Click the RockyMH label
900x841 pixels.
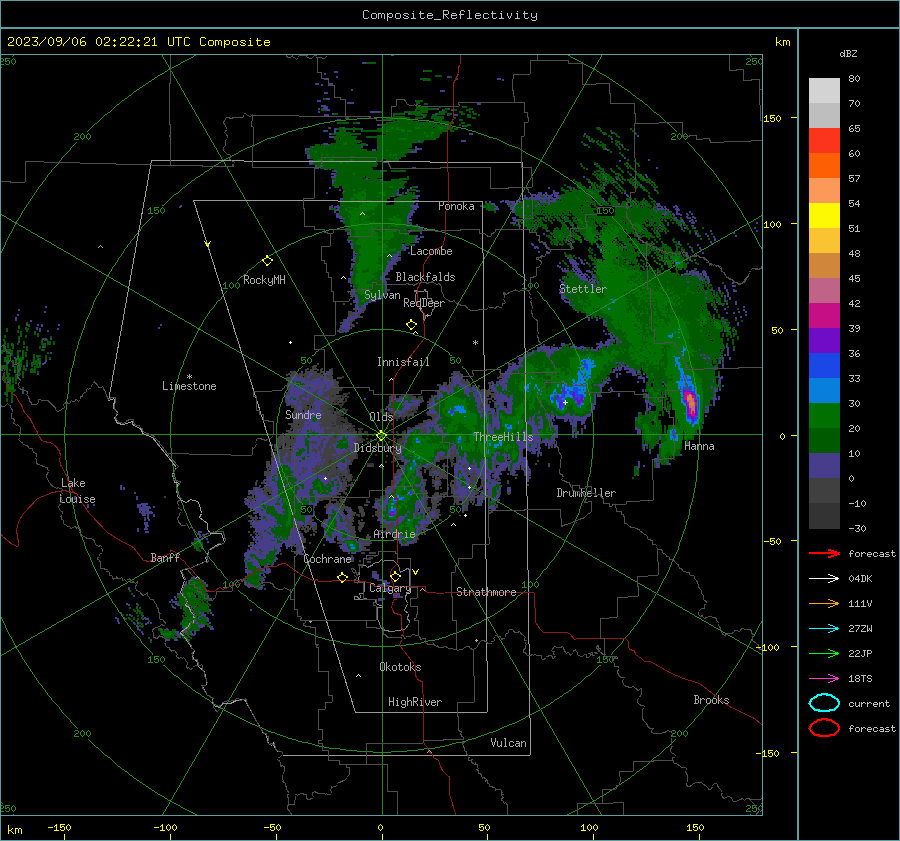(x=264, y=280)
